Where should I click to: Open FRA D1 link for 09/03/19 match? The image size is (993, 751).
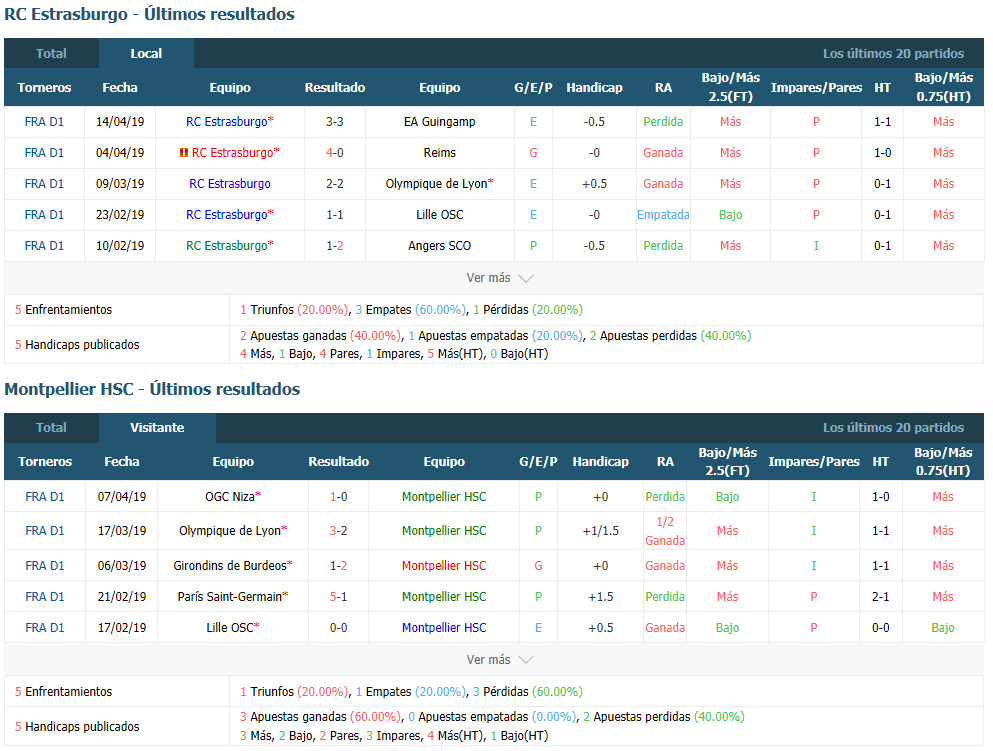tap(44, 184)
